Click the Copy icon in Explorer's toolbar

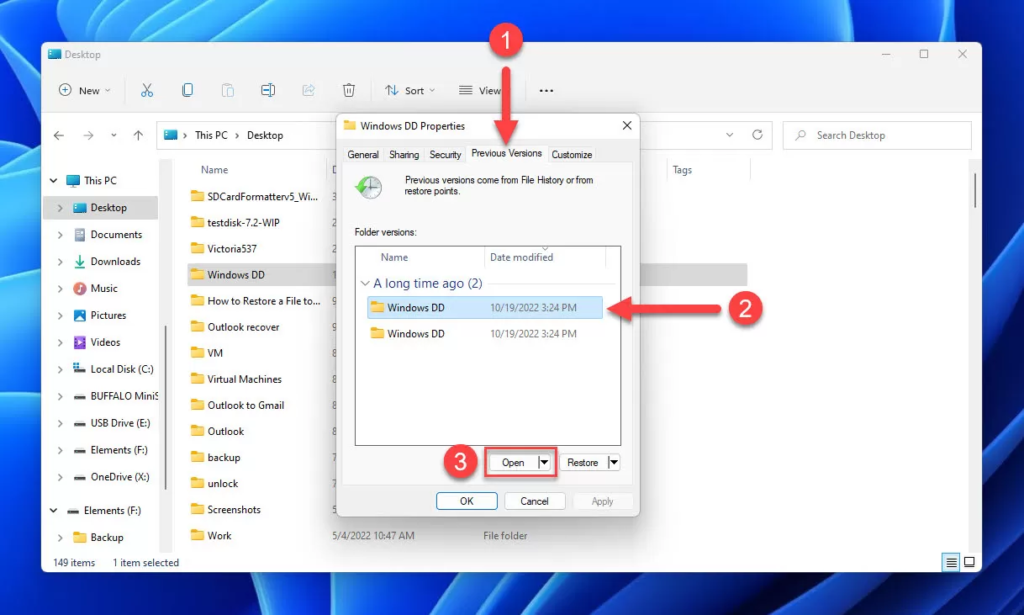click(x=187, y=90)
